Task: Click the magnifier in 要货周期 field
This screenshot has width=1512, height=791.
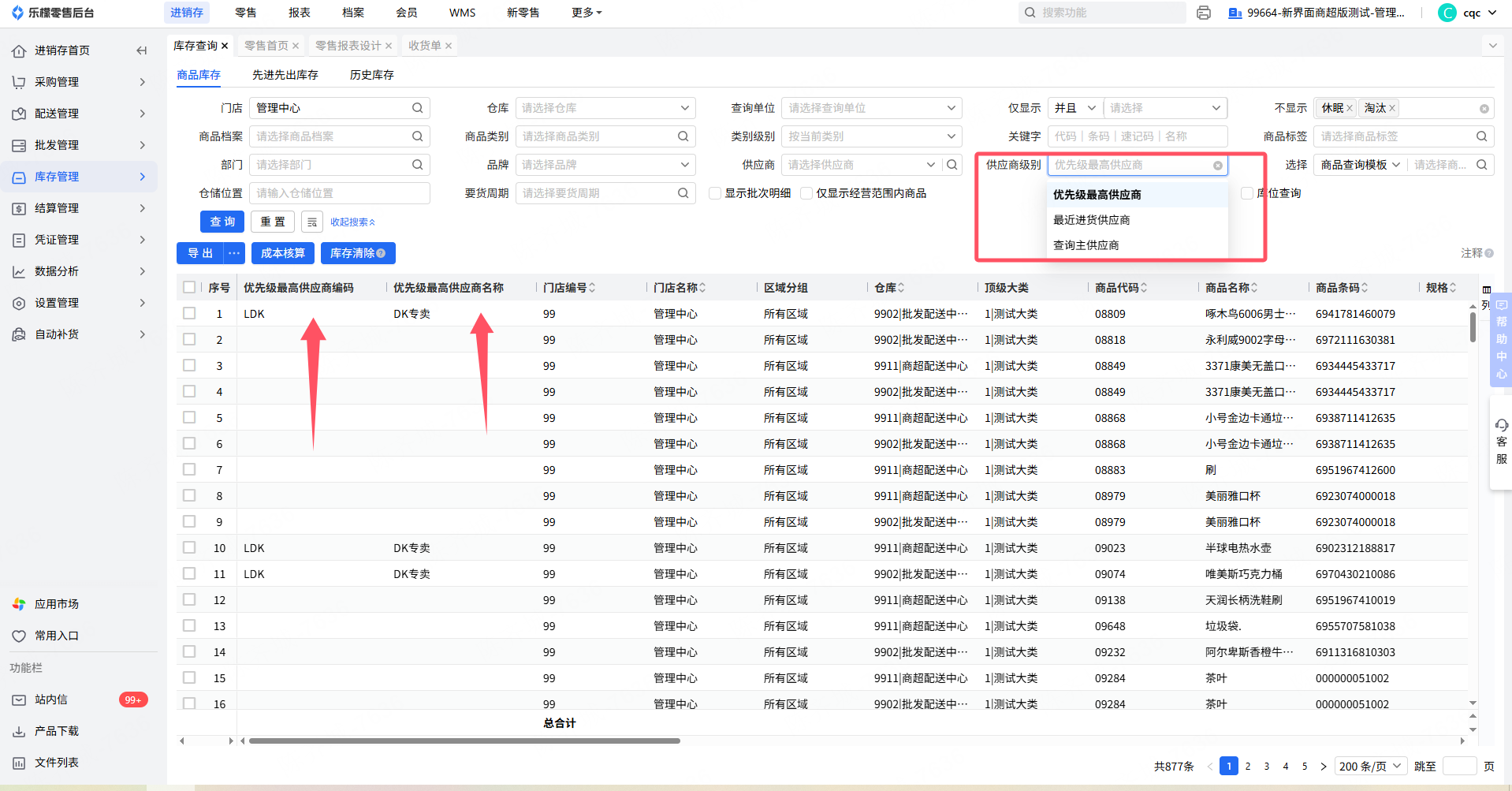Action: [x=683, y=193]
